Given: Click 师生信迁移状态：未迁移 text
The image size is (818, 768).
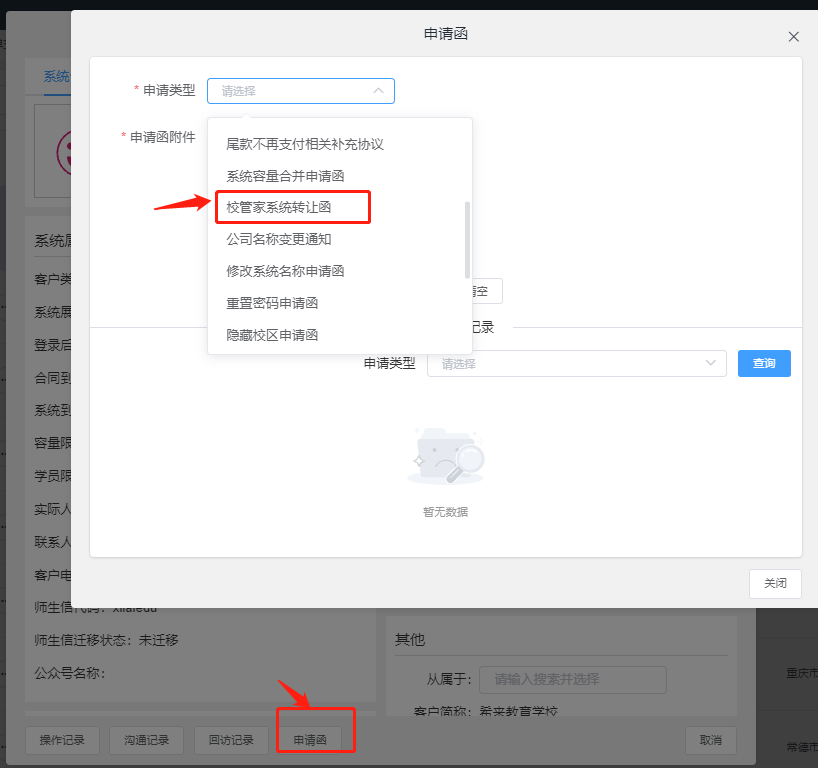Looking at the screenshot, I should coord(106,640).
